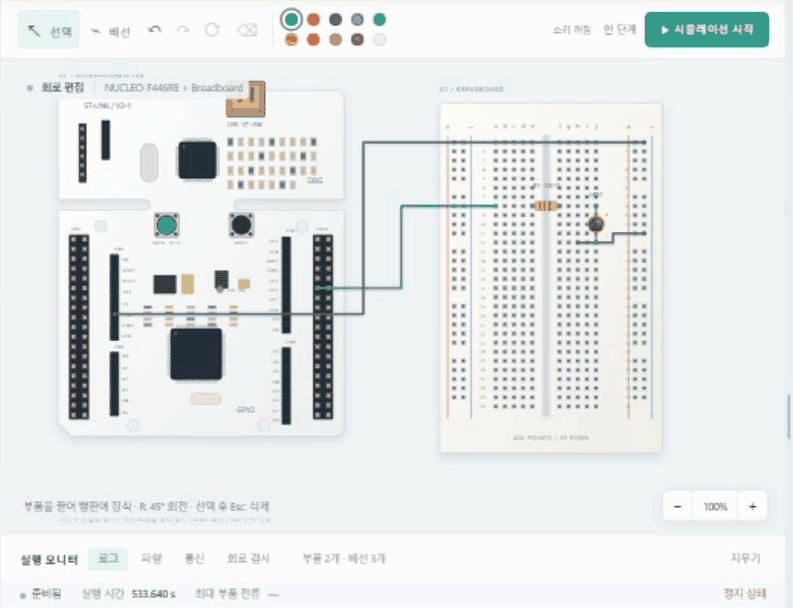Choose the dark swatch with red dot
The width and height of the screenshot is (793, 608).
[x=358, y=39]
